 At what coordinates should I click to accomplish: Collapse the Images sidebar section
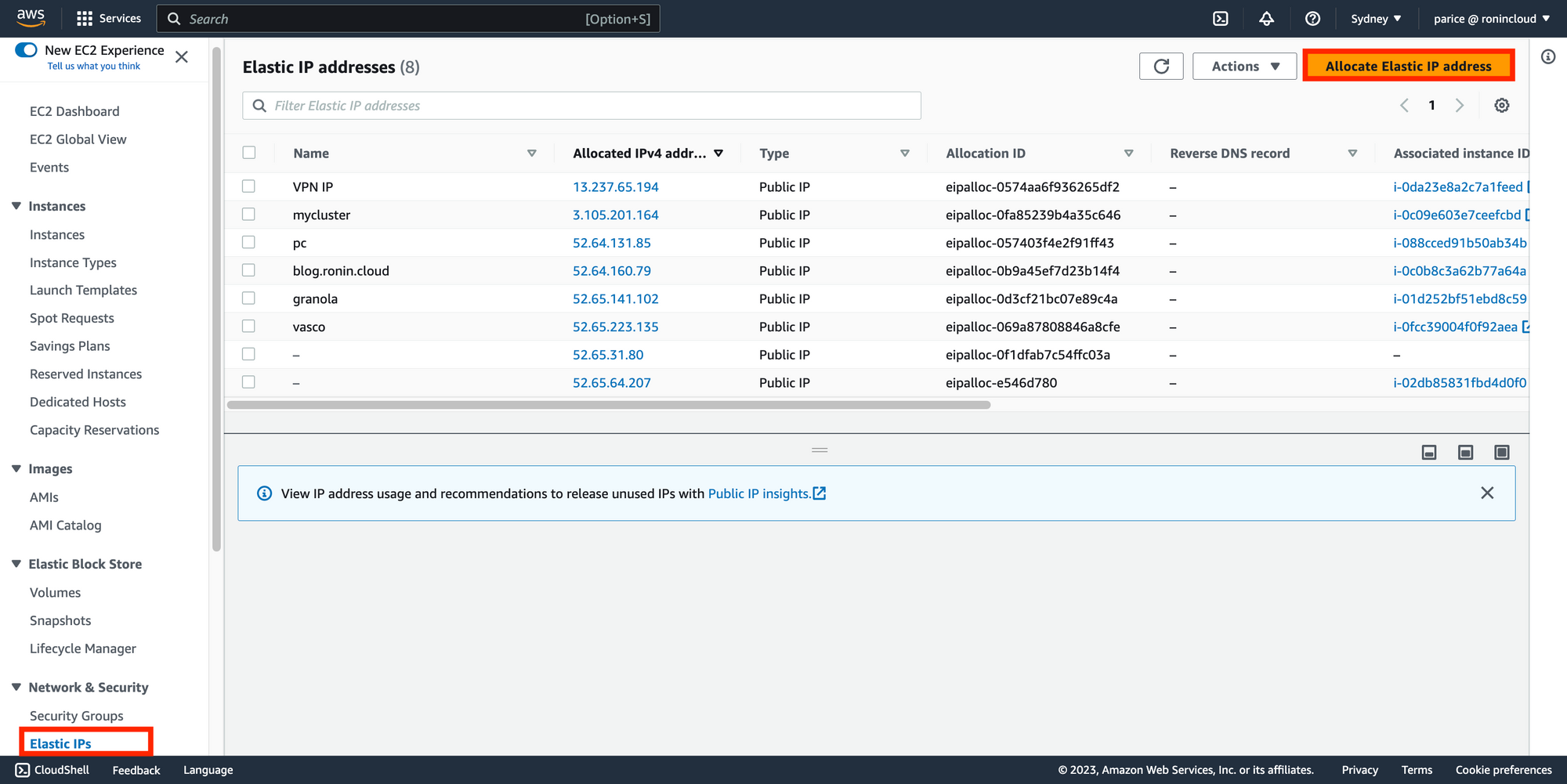16,468
